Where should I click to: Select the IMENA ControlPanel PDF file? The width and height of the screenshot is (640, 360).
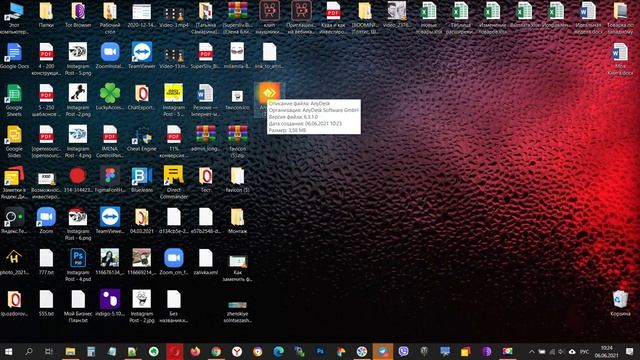110,135
